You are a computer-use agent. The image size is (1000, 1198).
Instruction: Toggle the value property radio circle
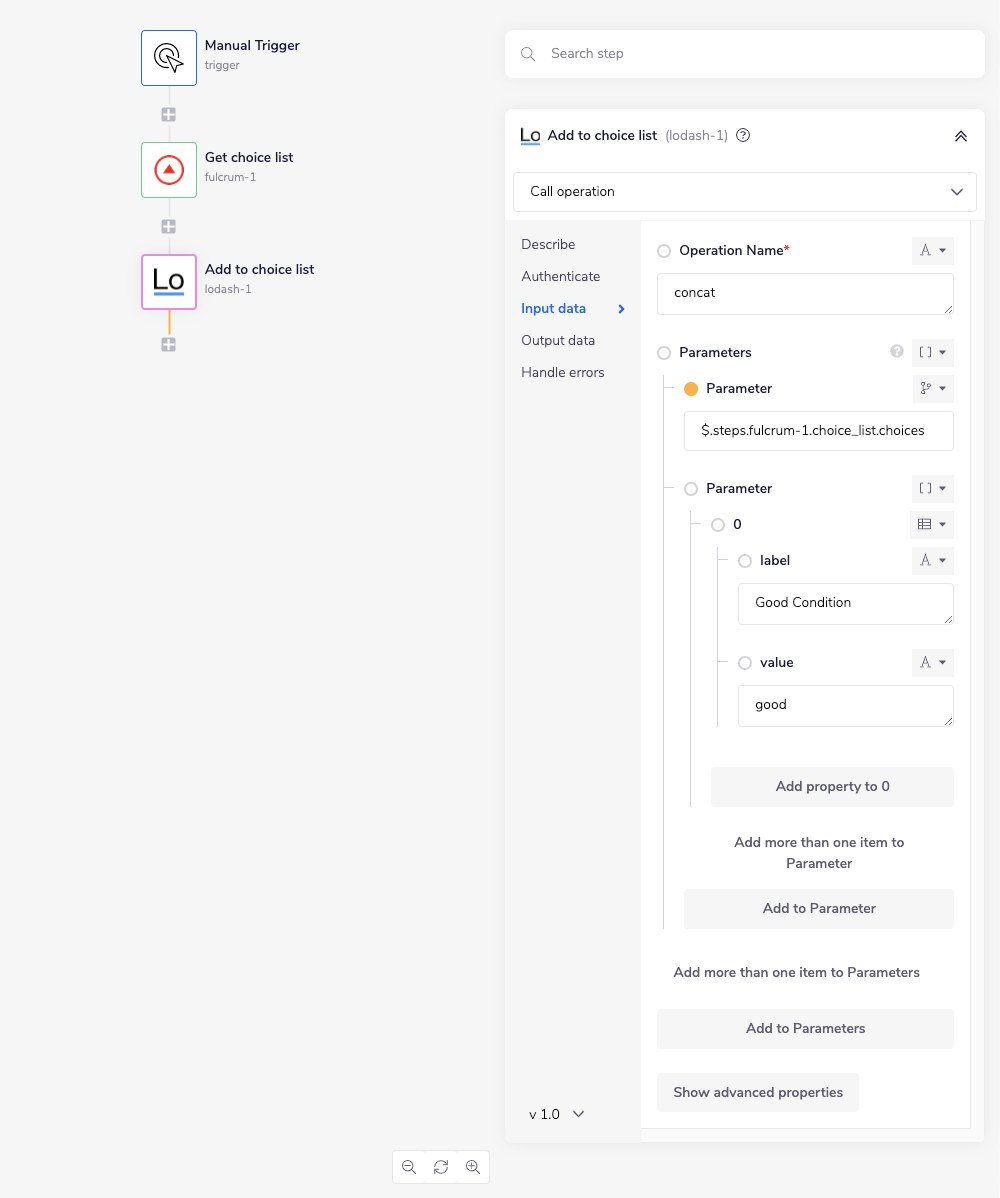click(745, 663)
